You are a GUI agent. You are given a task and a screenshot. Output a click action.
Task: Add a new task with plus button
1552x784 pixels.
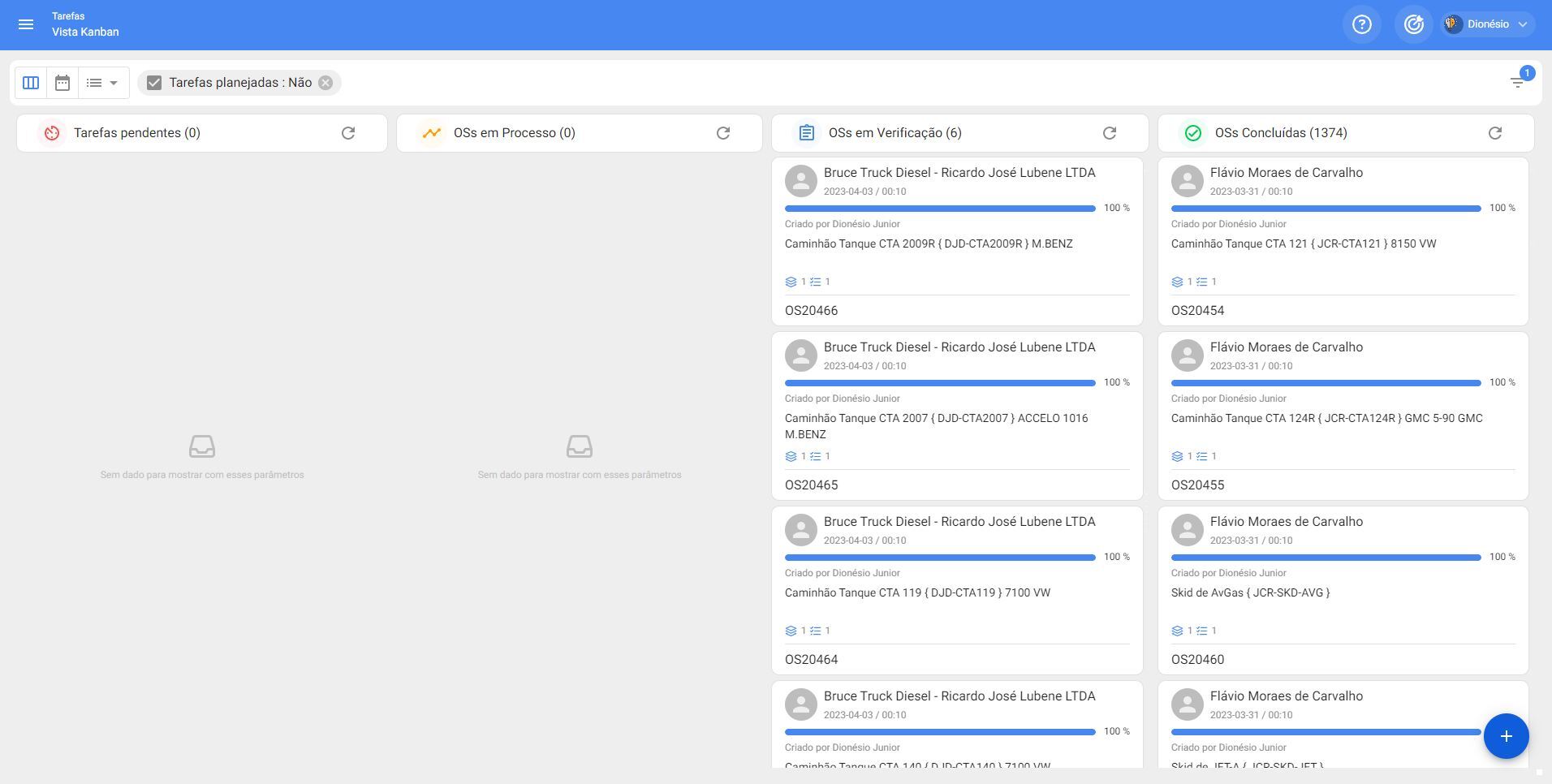click(x=1507, y=736)
